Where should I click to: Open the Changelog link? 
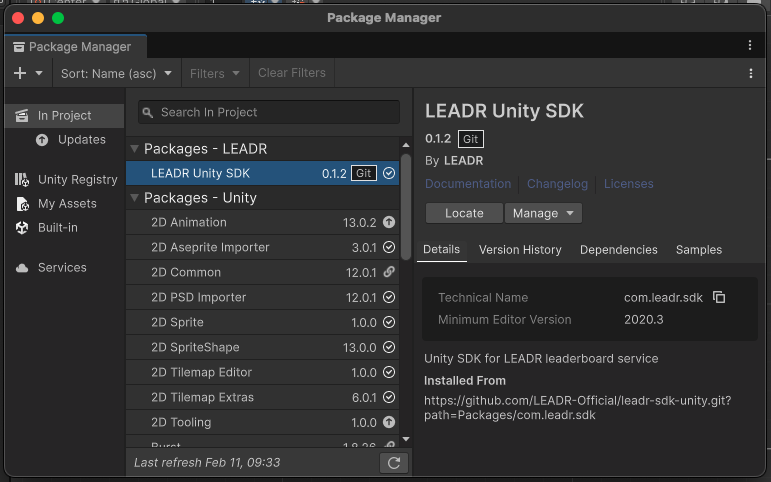pos(557,184)
